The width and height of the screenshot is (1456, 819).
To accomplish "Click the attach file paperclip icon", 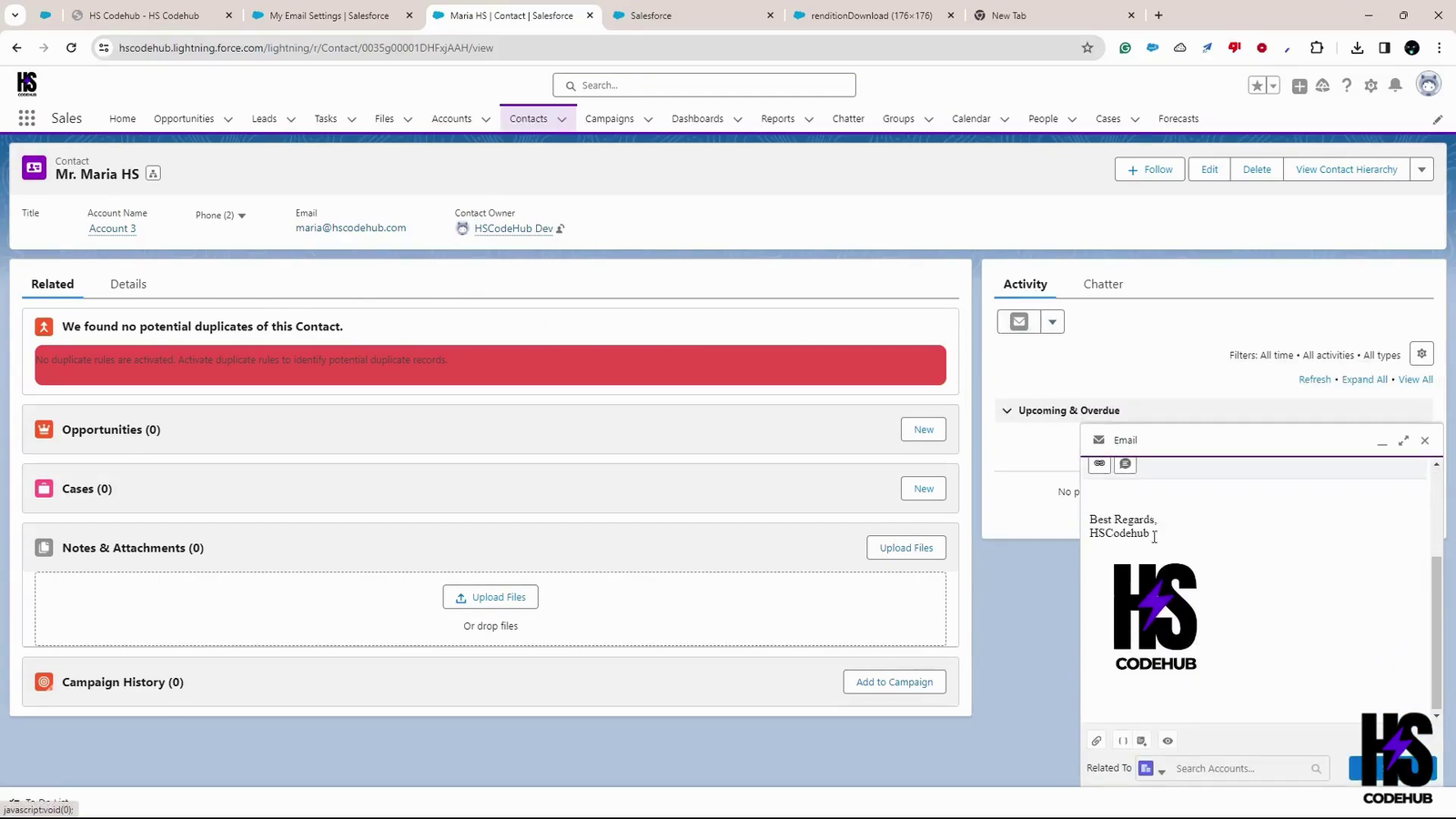I will coord(1097,741).
